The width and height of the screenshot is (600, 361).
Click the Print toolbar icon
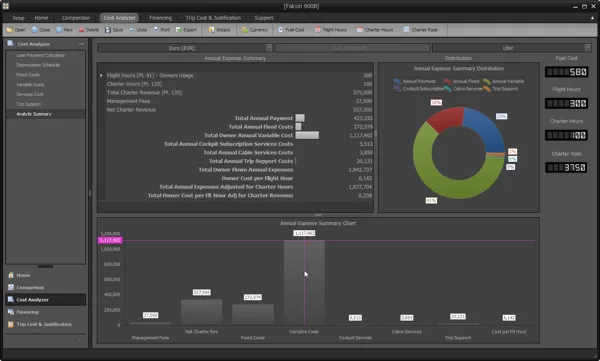[161, 30]
